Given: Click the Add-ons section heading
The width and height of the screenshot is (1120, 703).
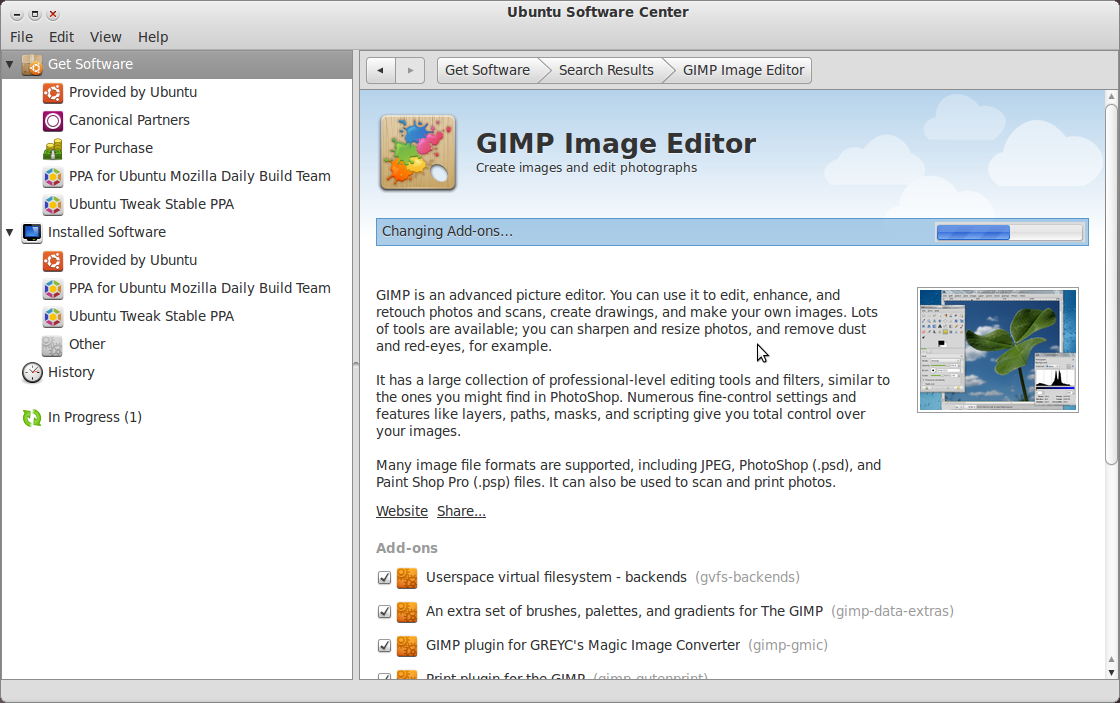Looking at the screenshot, I should coord(407,548).
